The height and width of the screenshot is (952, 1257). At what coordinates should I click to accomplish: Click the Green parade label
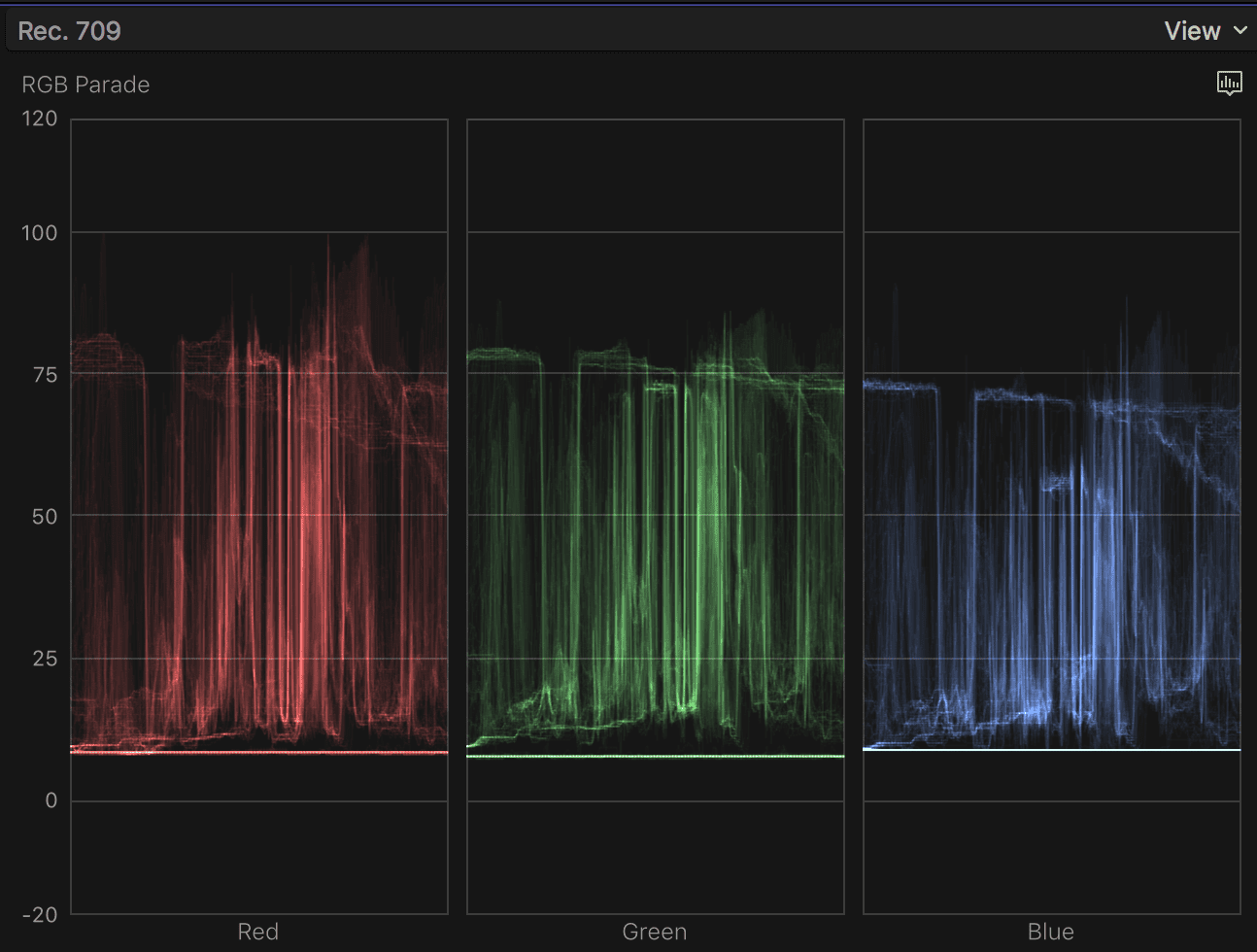(654, 931)
